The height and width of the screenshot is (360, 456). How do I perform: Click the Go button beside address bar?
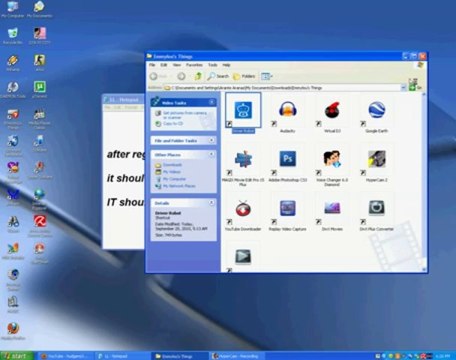415,88
